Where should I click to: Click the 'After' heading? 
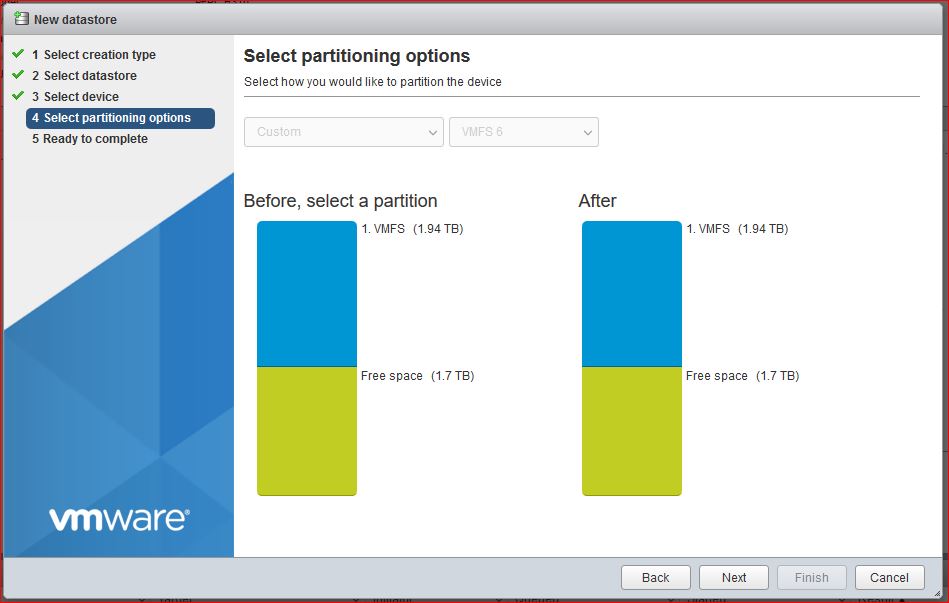[x=597, y=200]
